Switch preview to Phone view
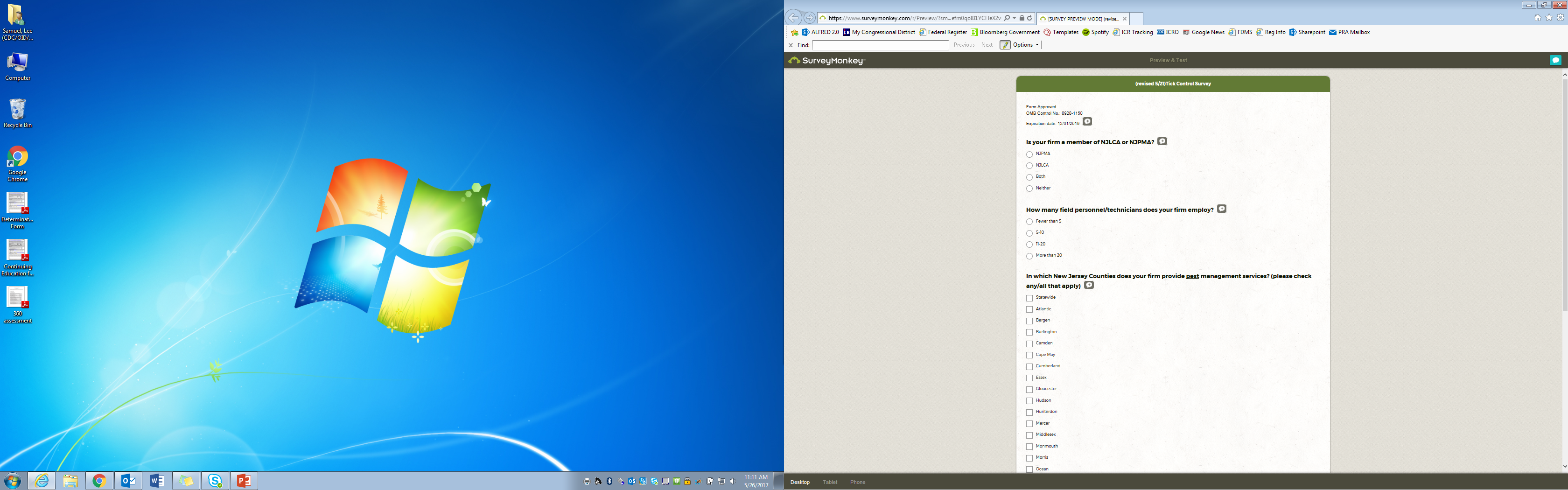 858,482
